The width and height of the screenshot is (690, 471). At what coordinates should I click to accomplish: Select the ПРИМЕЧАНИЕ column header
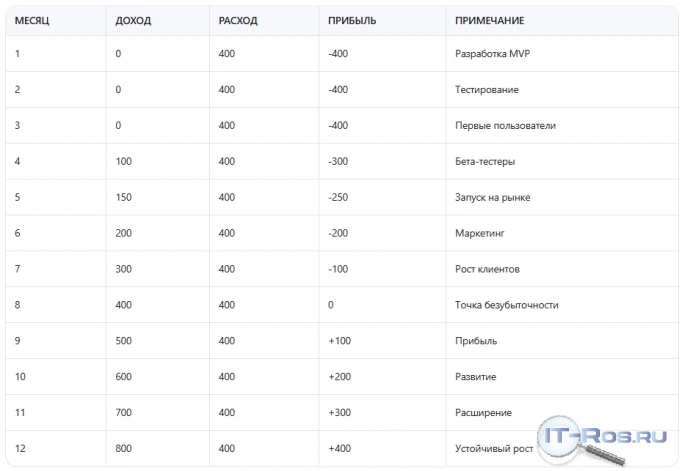point(489,21)
